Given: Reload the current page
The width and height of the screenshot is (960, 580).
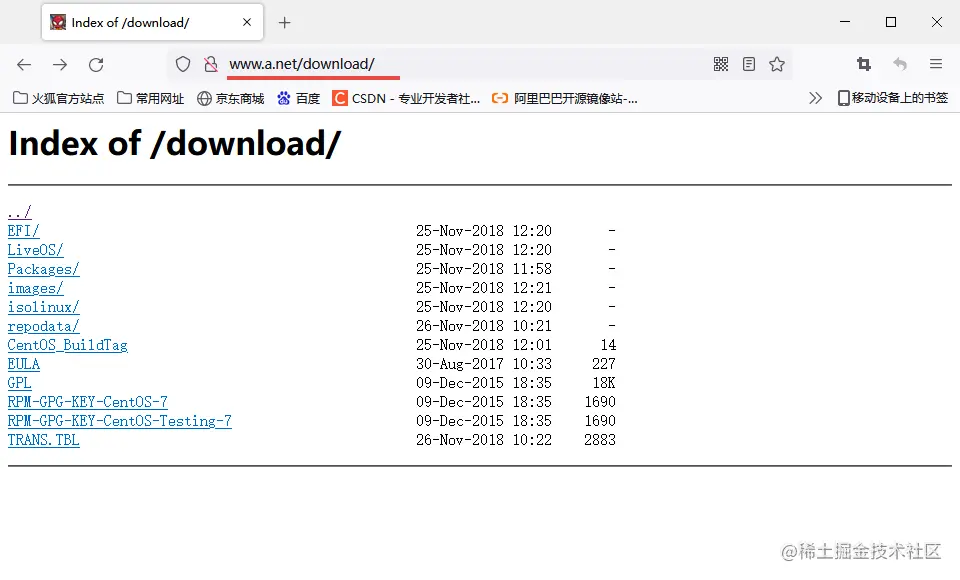Looking at the screenshot, I should (96, 63).
